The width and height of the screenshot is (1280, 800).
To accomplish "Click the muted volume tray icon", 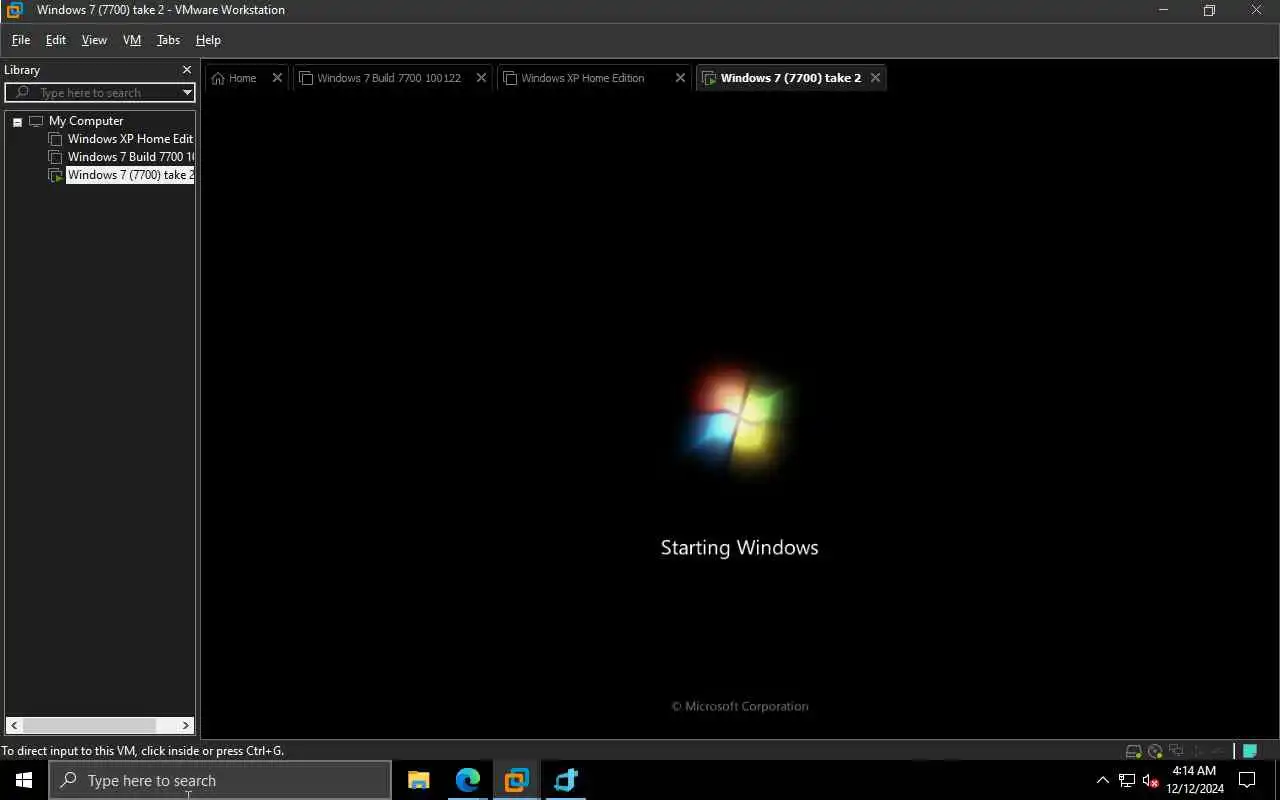I will [x=1150, y=780].
